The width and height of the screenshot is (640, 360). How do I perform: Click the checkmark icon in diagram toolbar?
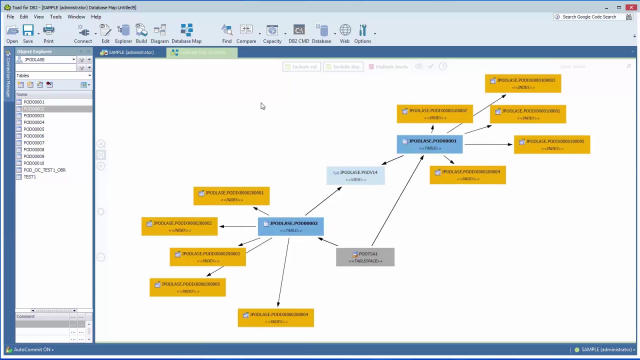click(431, 66)
